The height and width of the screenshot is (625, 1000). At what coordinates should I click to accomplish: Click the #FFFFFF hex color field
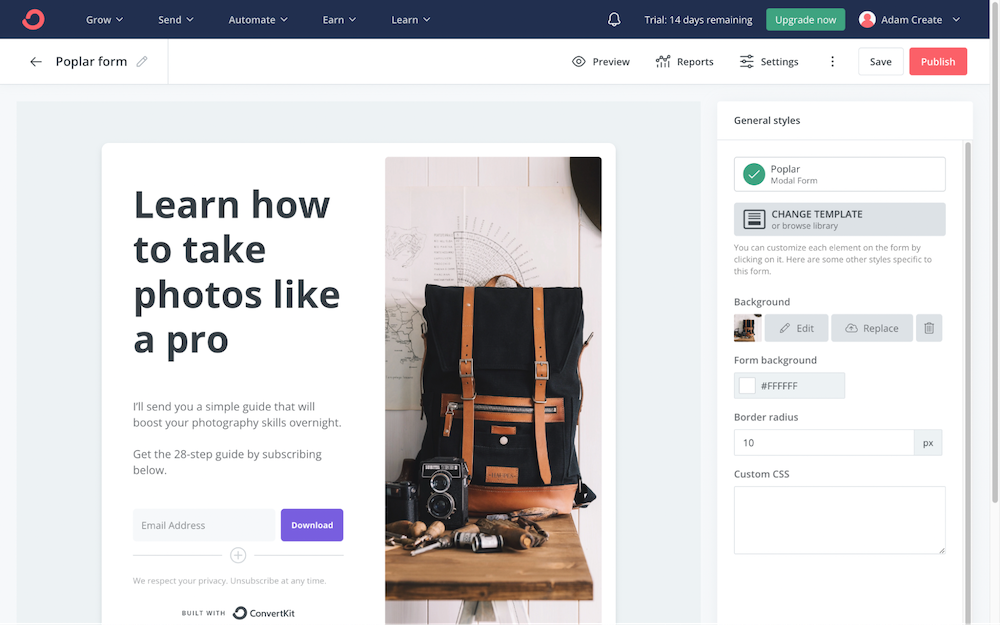[790, 386]
